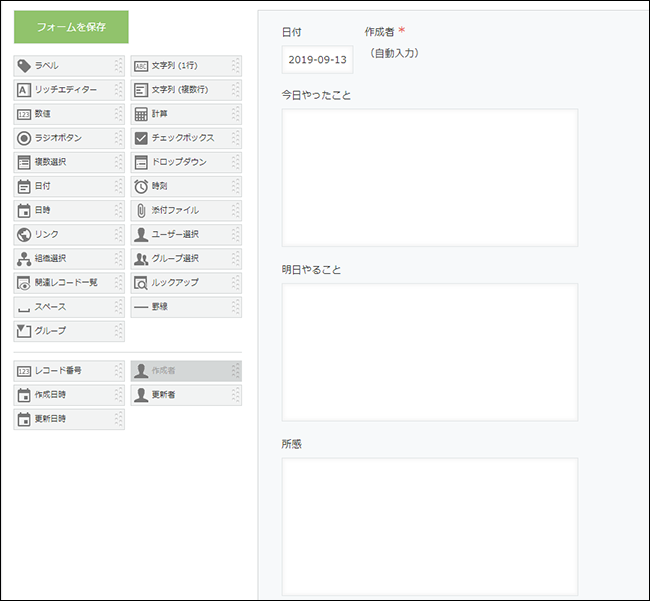This screenshot has width=650, height=601.
Task: Click the 組織選択 org chart icon
Action: pyautogui.click(x=24, y=258)
